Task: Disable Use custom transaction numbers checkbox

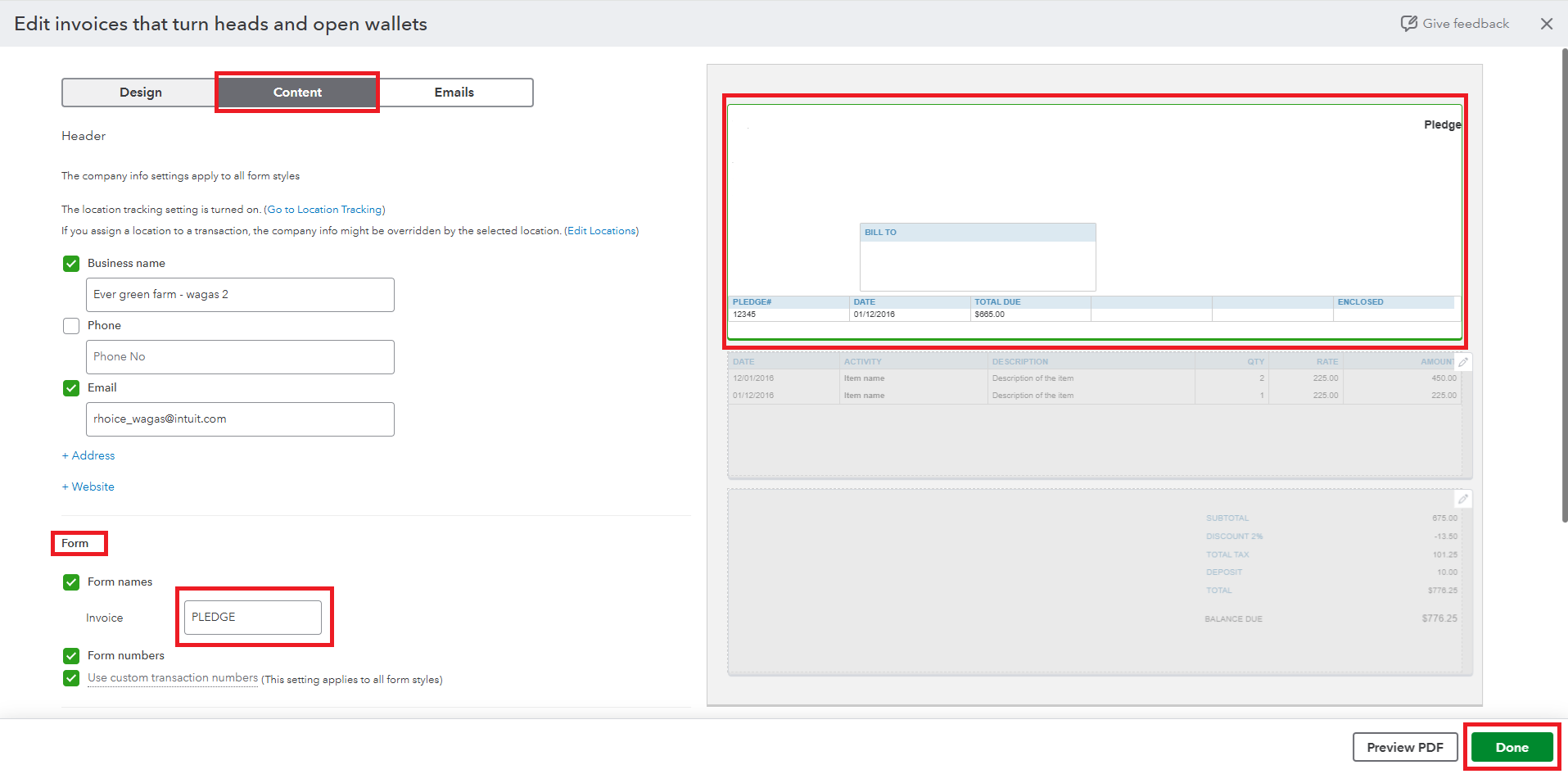Action: point(71,678)
